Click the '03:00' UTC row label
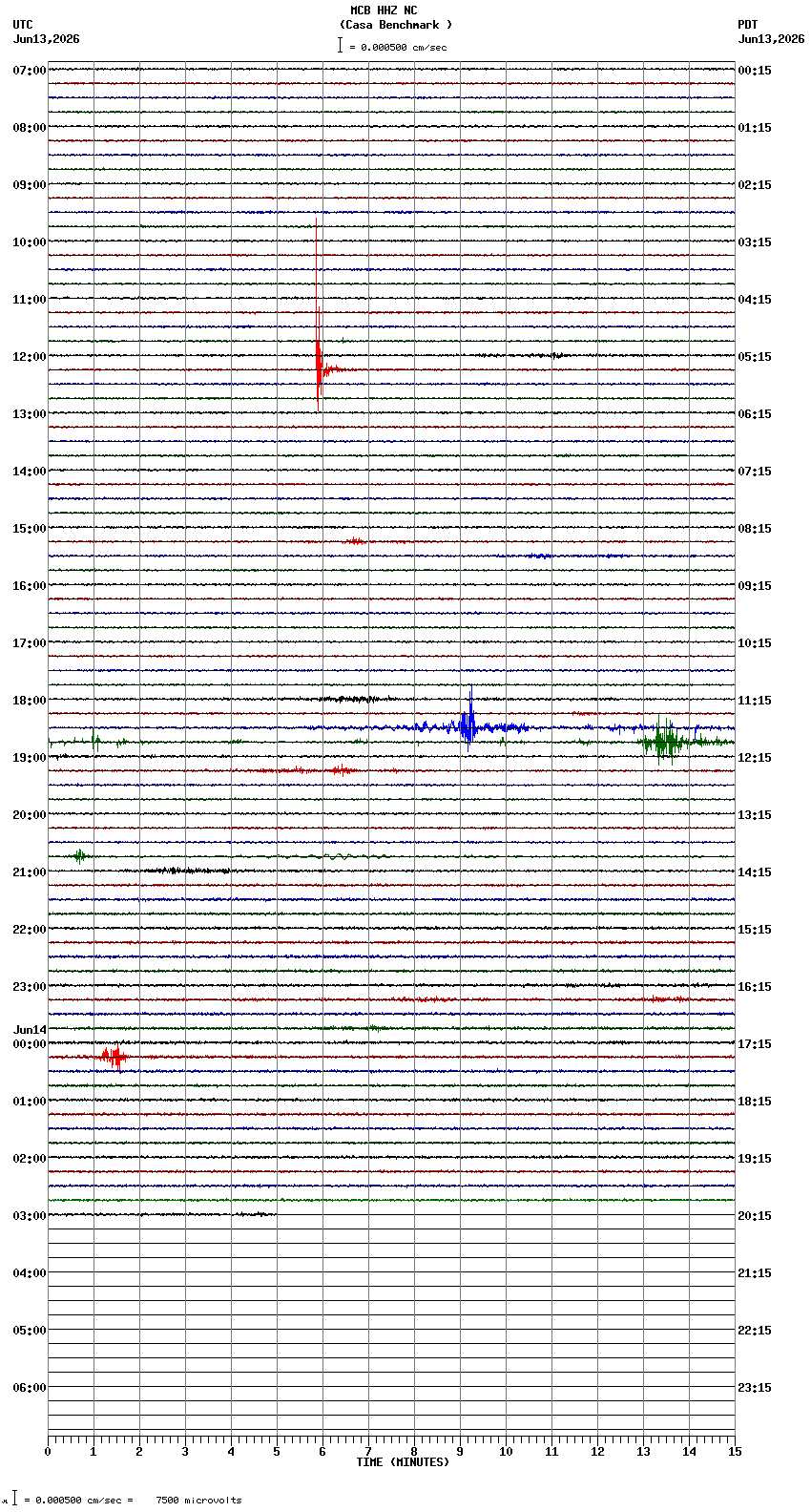This screenshot has height=1512, width=811. (x=30, y=1216)
